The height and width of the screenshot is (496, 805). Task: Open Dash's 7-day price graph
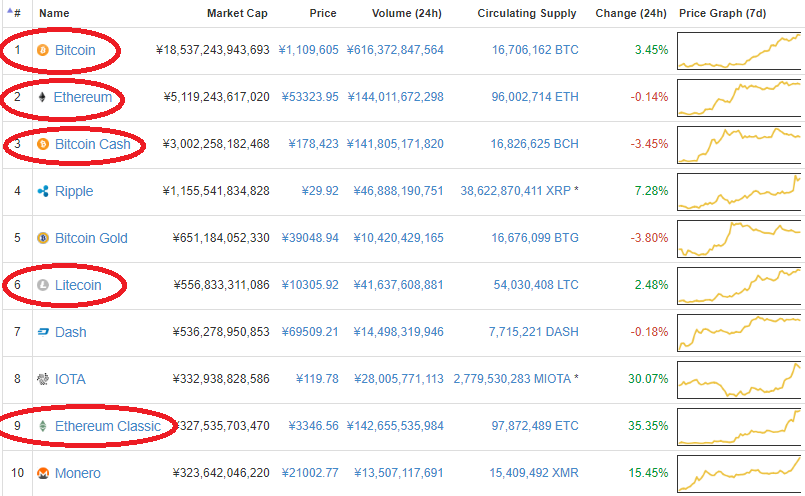(x=739, y=333)
